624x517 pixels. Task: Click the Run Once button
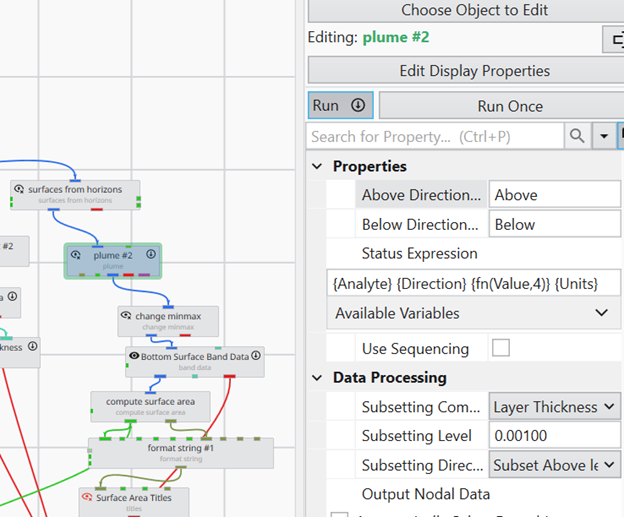(x=501, y=106)
